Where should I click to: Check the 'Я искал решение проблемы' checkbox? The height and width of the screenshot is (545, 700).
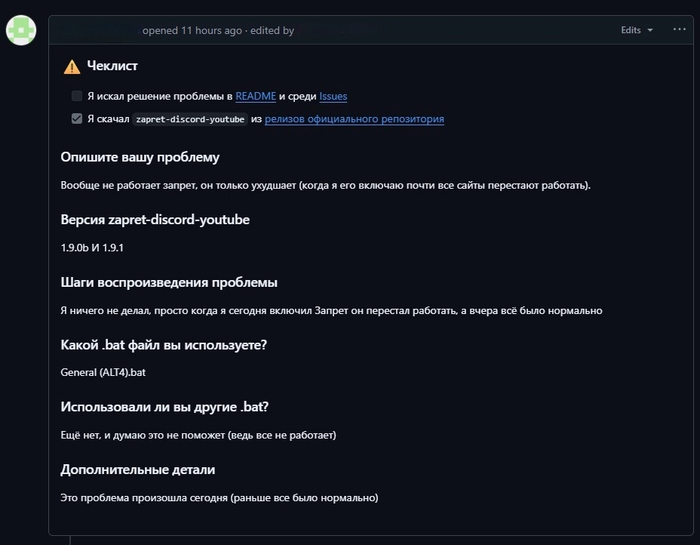[x=77, y=96]
